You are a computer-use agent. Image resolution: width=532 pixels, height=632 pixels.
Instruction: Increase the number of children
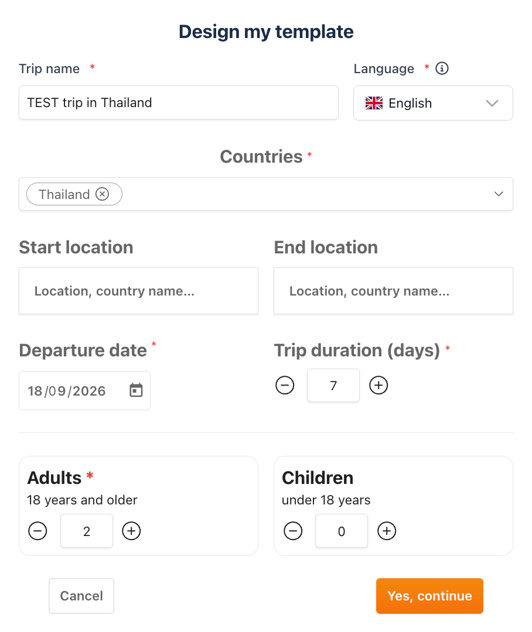387,530
